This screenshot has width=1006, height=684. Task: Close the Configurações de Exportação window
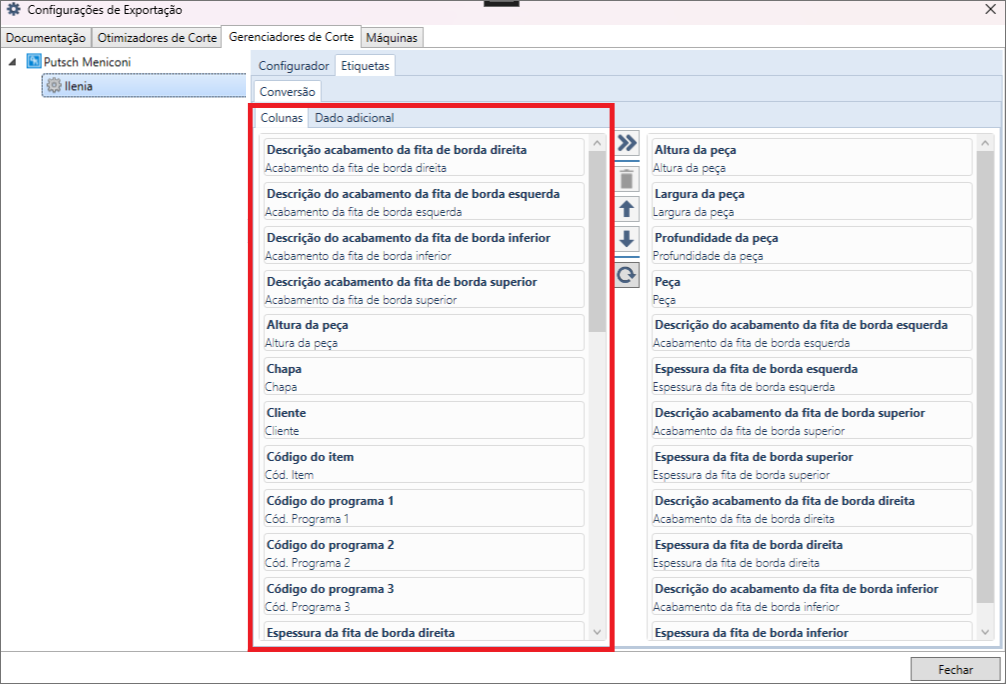(991, 10)
